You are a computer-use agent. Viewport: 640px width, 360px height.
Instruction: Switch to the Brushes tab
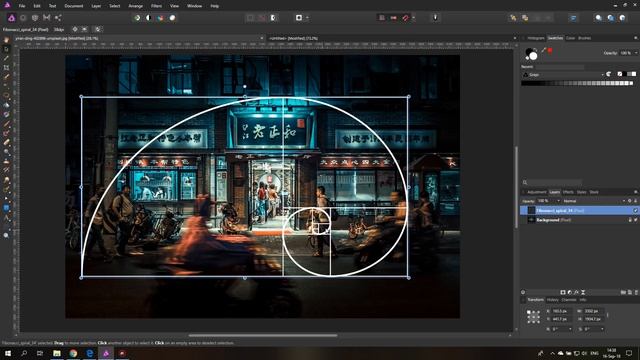click(584, 38)
